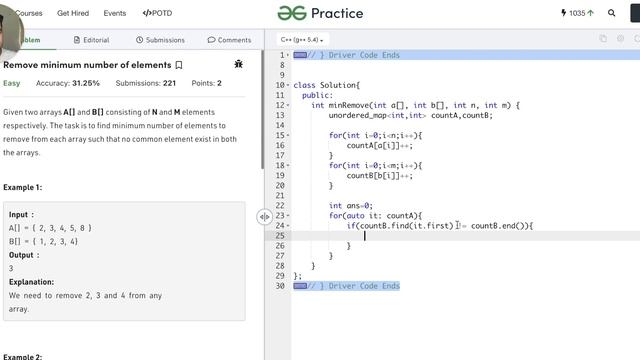Viewport: 640px width, 360px height.
Task: Switch to the Editorial tab
Action: [x=91, y=40]
